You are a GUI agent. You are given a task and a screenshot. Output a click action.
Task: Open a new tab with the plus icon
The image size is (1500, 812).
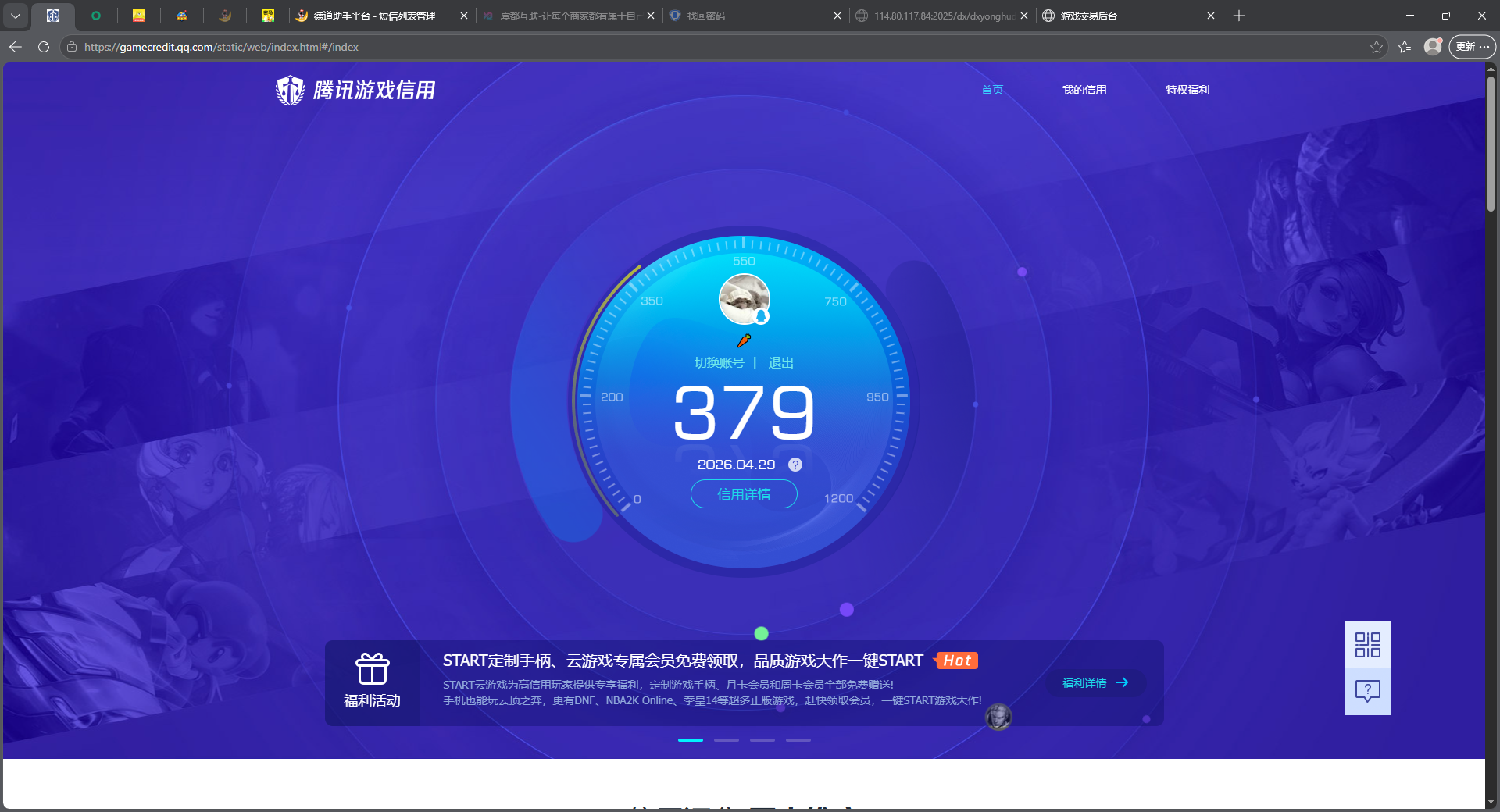point(1239,16)
